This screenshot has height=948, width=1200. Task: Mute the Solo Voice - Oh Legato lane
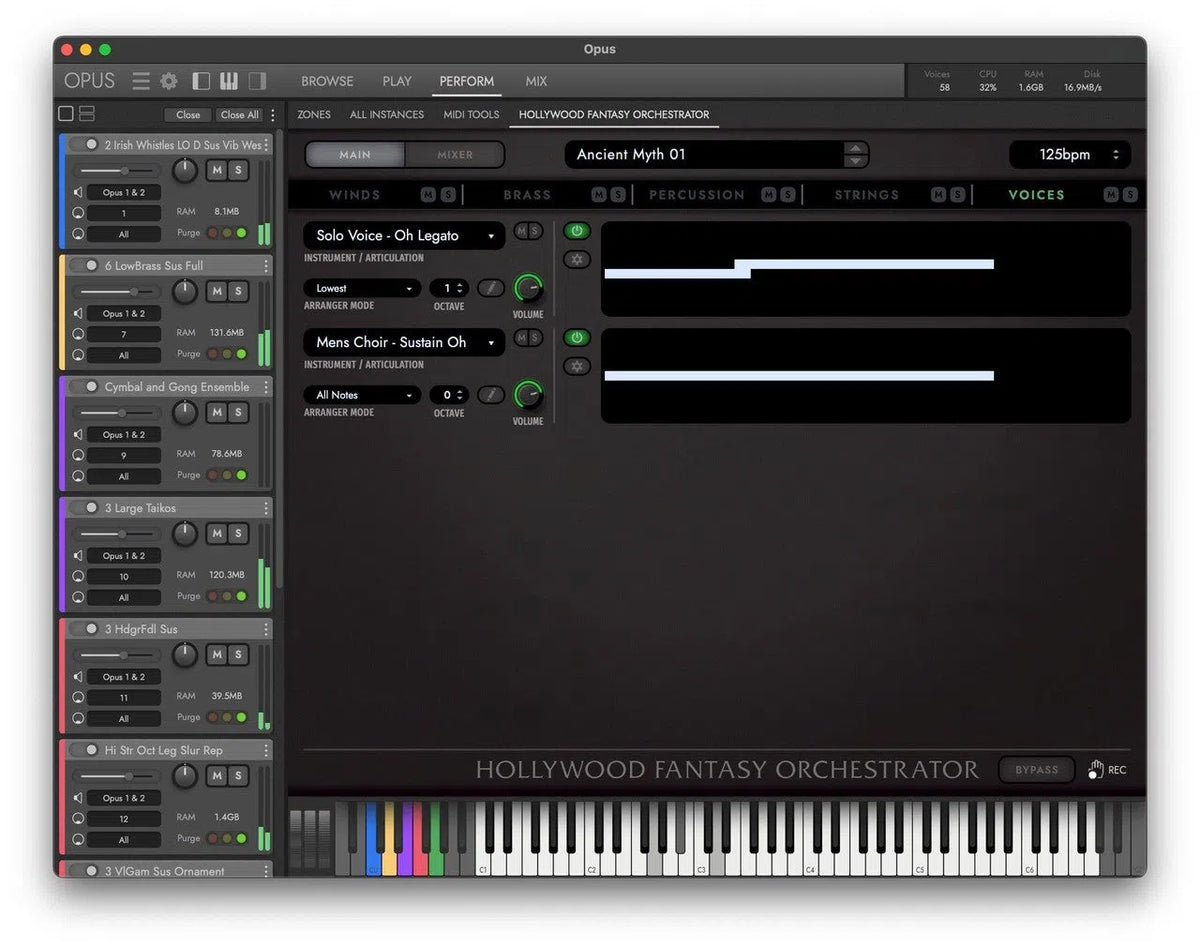point(521,231)
